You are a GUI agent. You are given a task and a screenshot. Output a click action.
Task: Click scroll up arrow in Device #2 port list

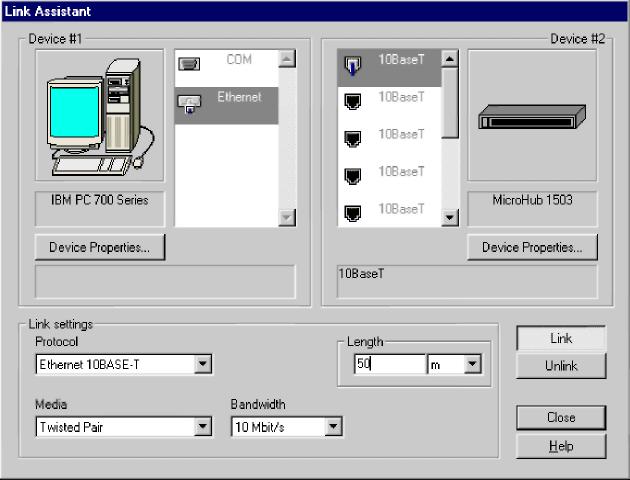pos(450,59)
